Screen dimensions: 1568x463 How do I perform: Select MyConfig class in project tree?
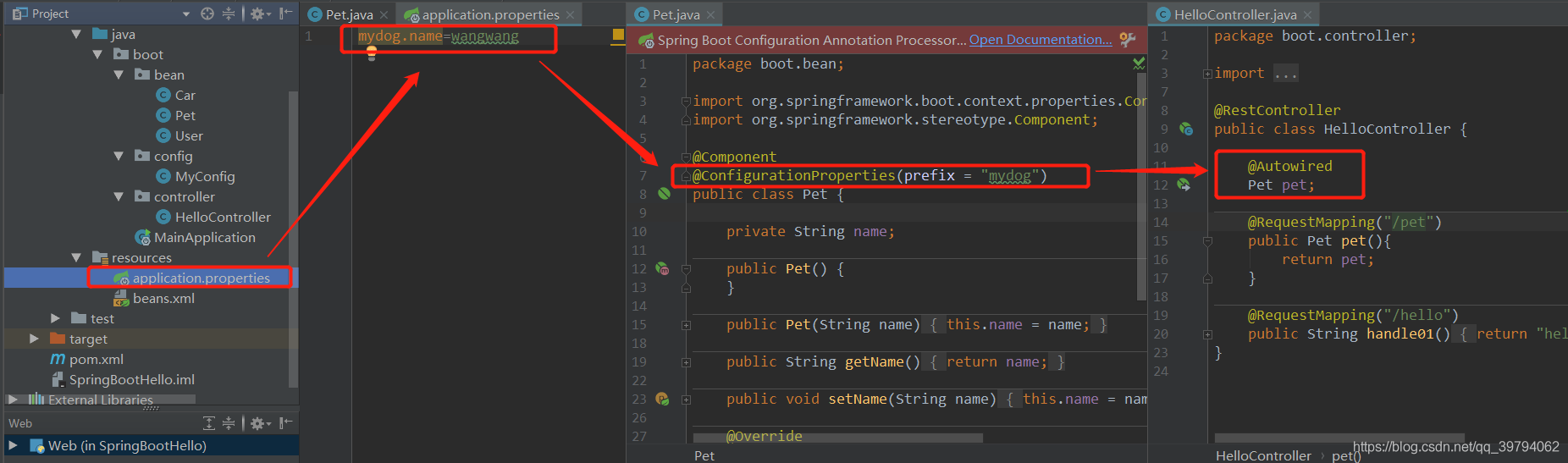pos(204,176)
